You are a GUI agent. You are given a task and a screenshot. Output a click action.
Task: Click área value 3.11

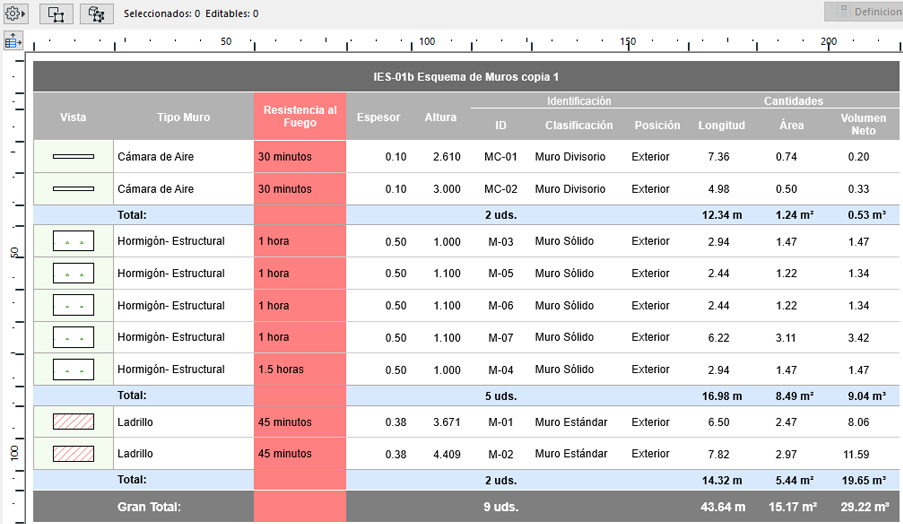tap(786, 338)
